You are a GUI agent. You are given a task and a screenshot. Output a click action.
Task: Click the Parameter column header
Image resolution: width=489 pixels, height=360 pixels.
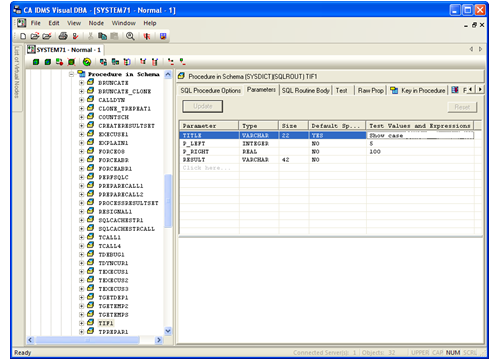tap(209, 126)
